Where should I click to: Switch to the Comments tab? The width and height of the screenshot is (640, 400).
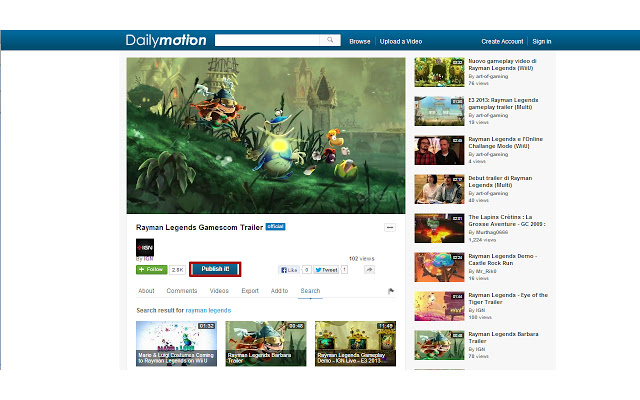click(182, 291)
